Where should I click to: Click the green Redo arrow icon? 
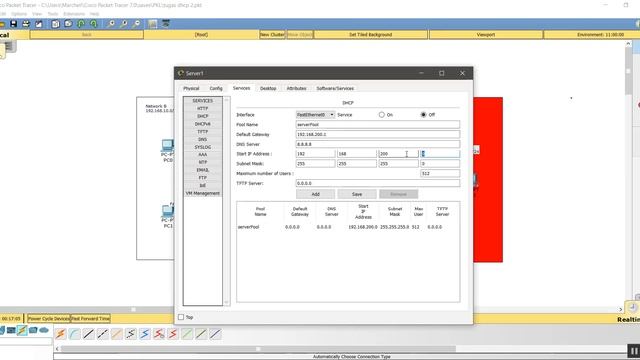(x=93, y=24)
